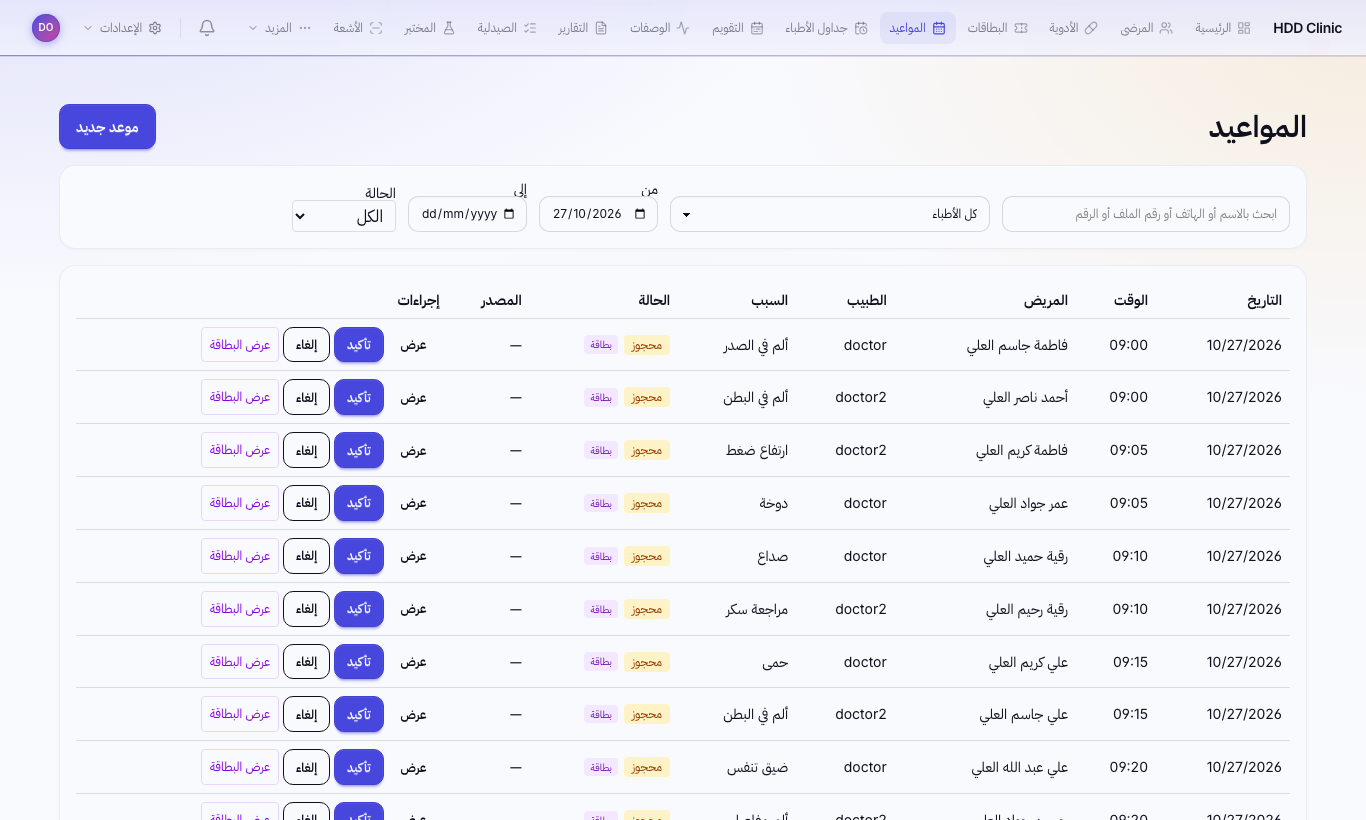
Task: Click إلغاء for رقية رحيم العلي
Action: point(306,609)
